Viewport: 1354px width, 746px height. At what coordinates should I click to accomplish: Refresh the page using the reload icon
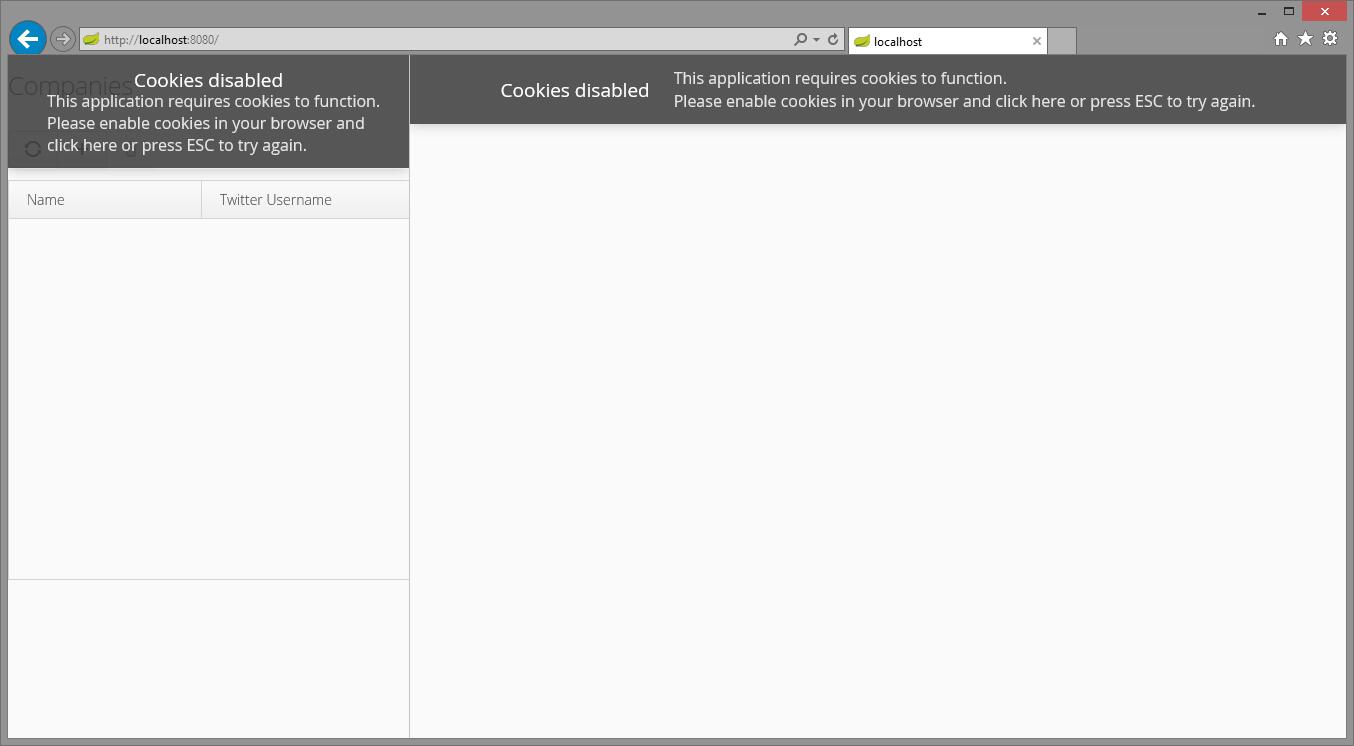point(833,40)
